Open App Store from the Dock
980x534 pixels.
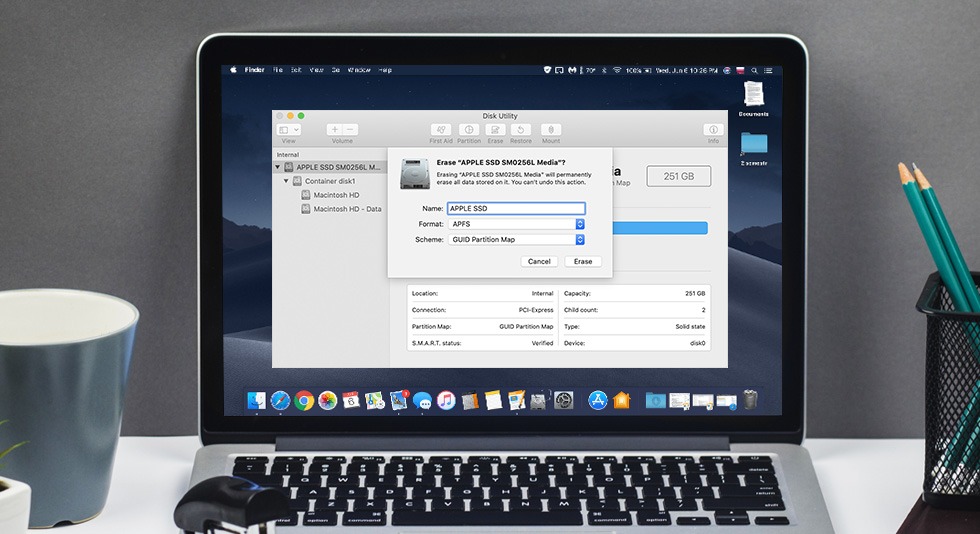(598, 400)
